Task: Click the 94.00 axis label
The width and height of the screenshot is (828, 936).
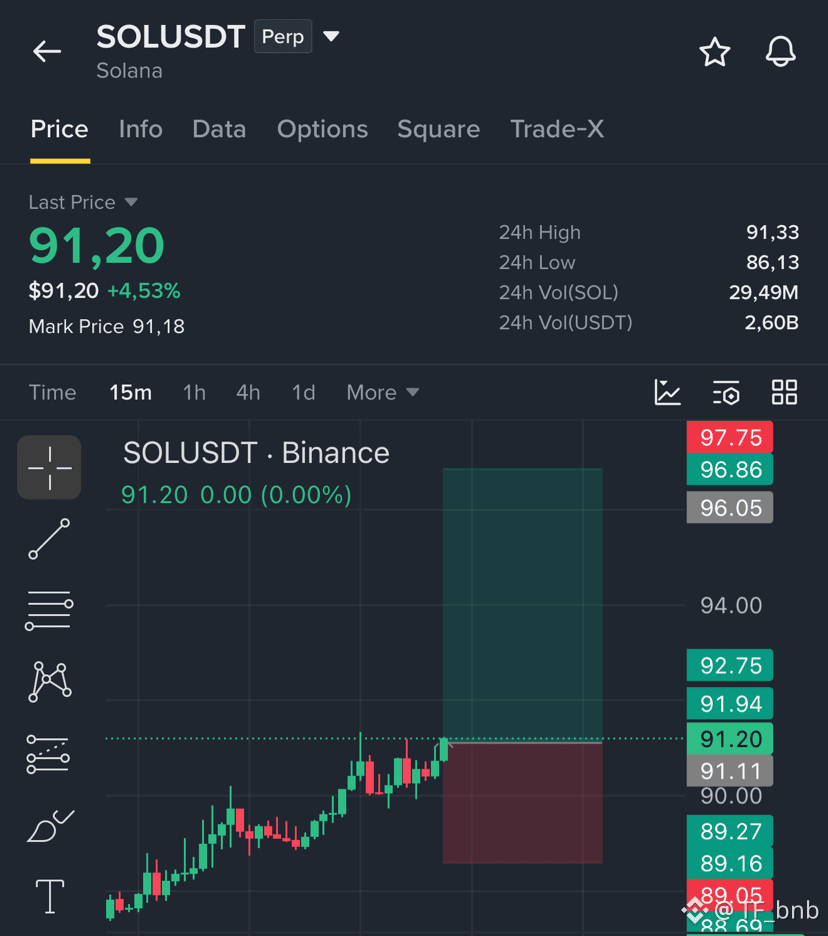Action: point(731,605)
